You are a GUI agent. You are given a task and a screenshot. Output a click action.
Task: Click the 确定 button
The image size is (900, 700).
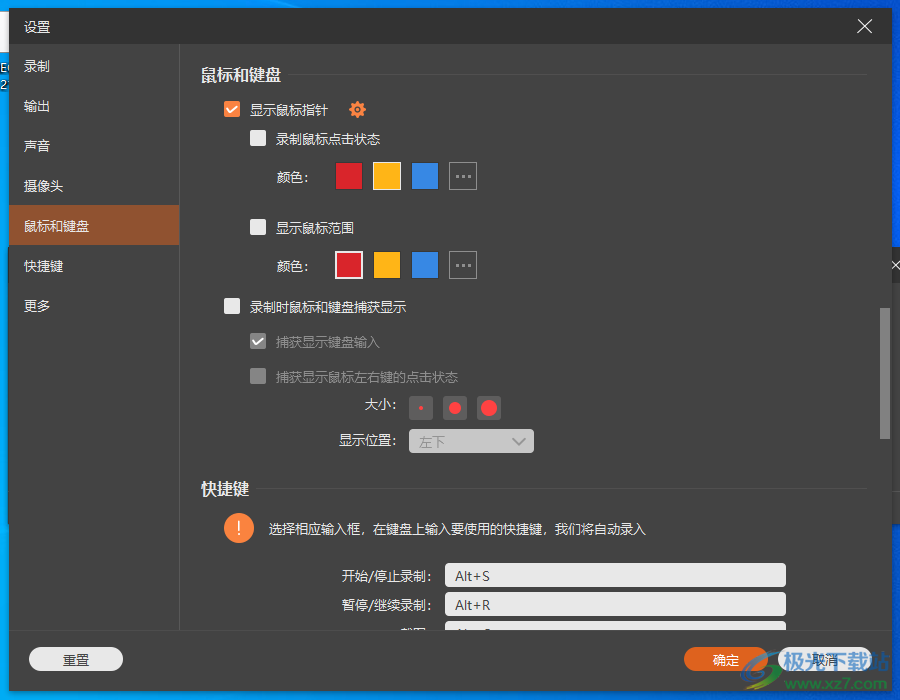point(726,659)
